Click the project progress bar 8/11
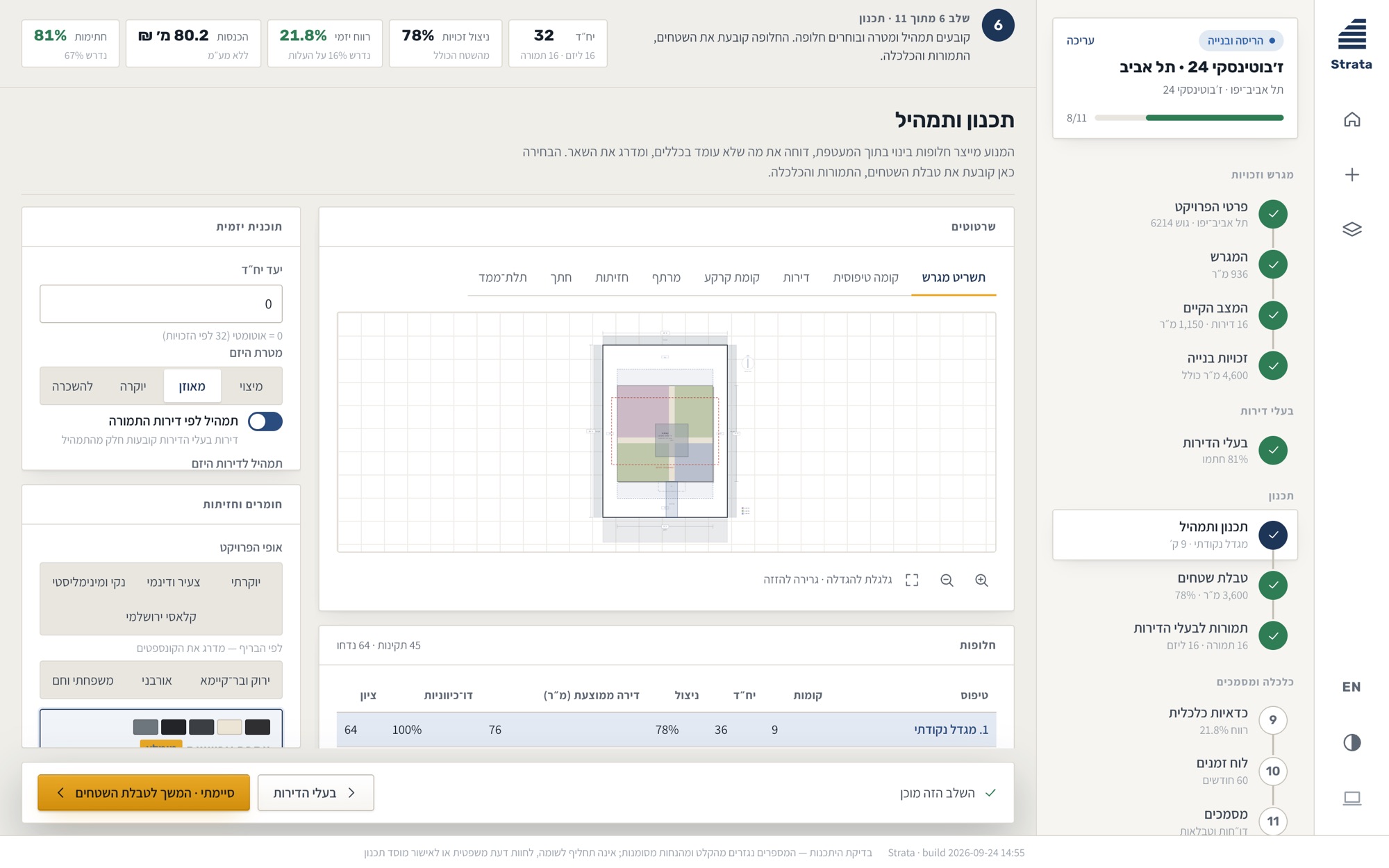Viewport: 1389px width, 868px height. click(1189, 118)
